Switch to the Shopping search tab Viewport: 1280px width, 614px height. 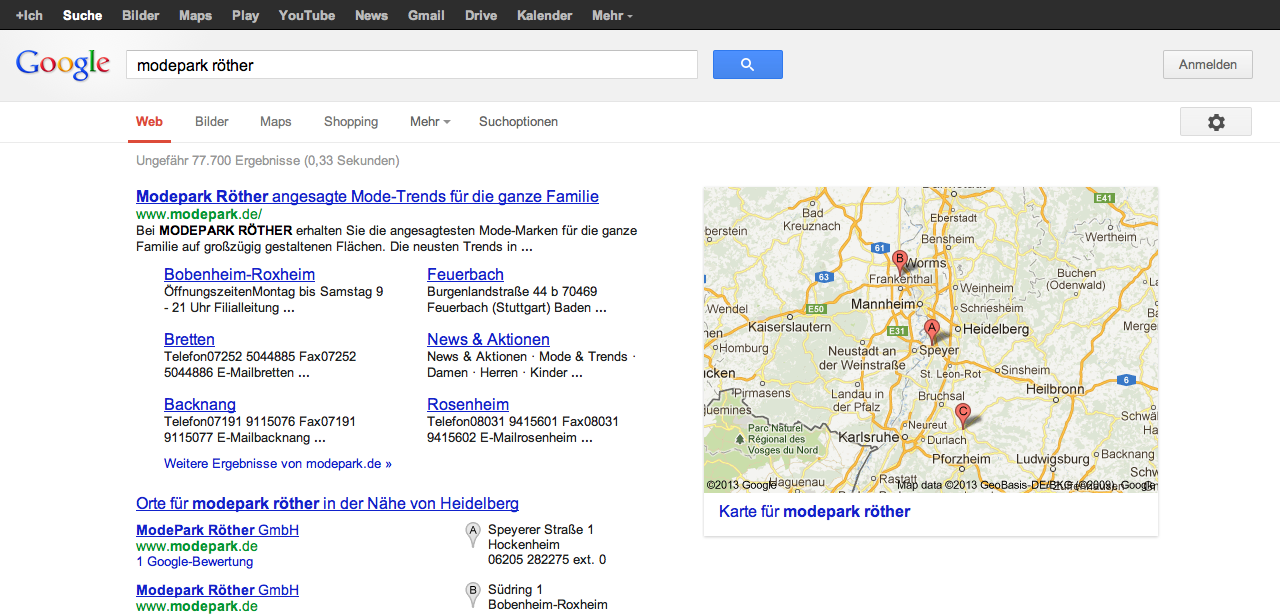351,122
